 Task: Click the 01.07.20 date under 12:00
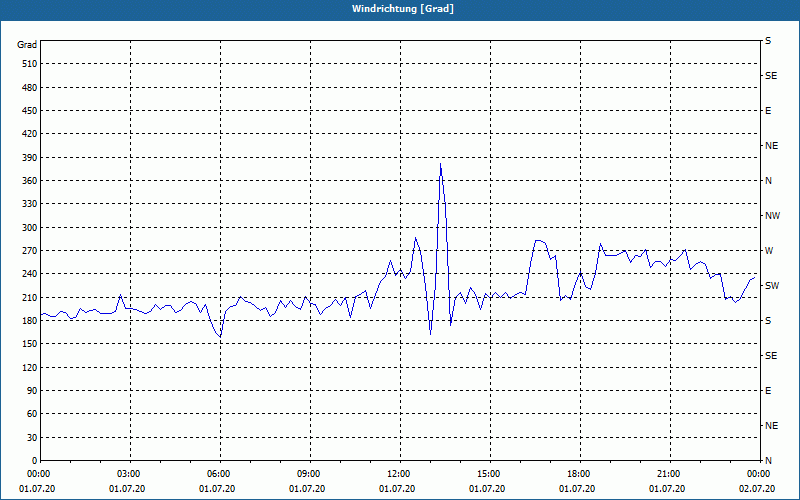click(x=397, y=489)
